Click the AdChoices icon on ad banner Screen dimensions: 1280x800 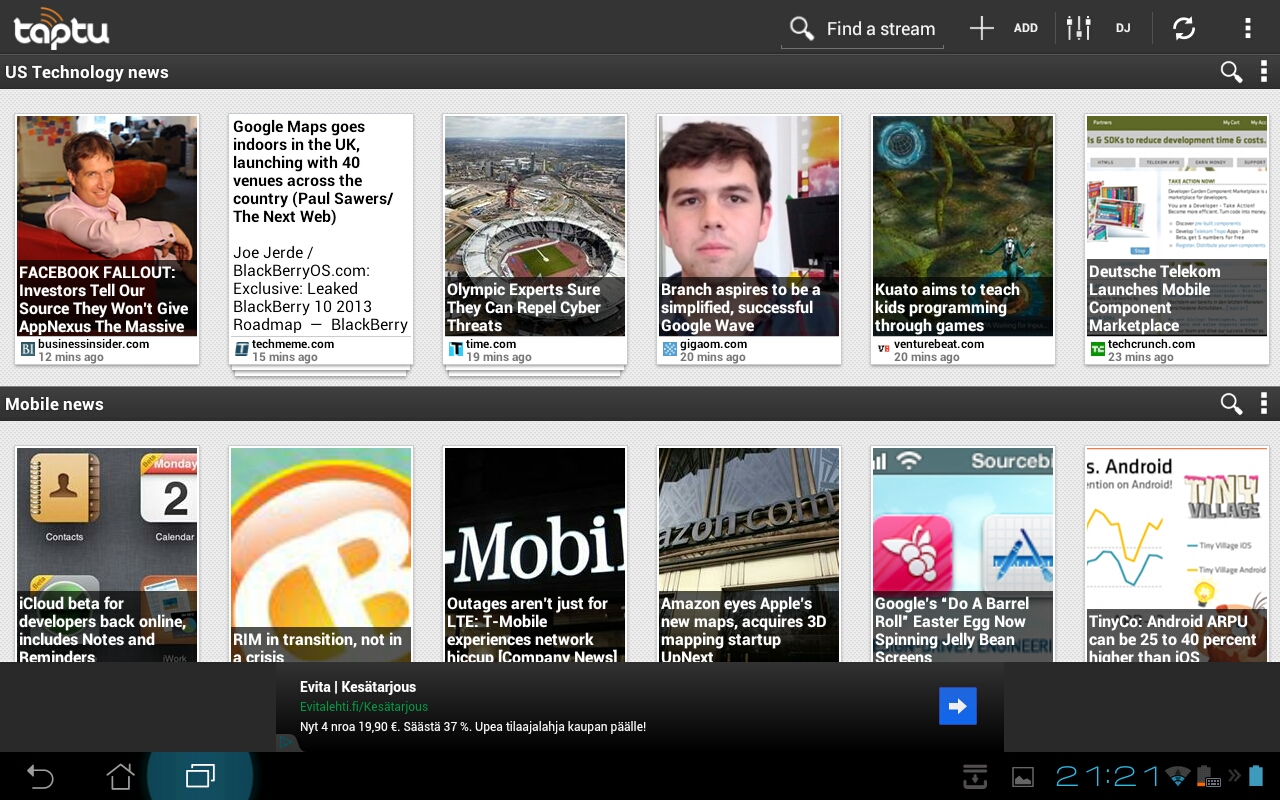[286, 743]
